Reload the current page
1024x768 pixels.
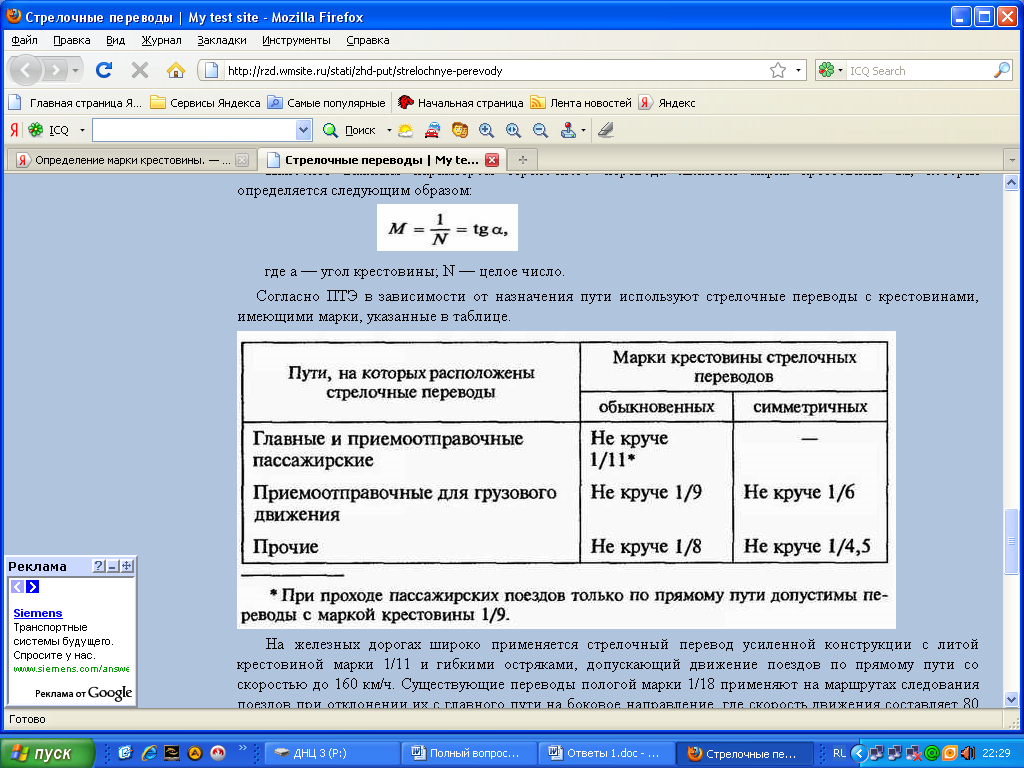pos(104,70)
